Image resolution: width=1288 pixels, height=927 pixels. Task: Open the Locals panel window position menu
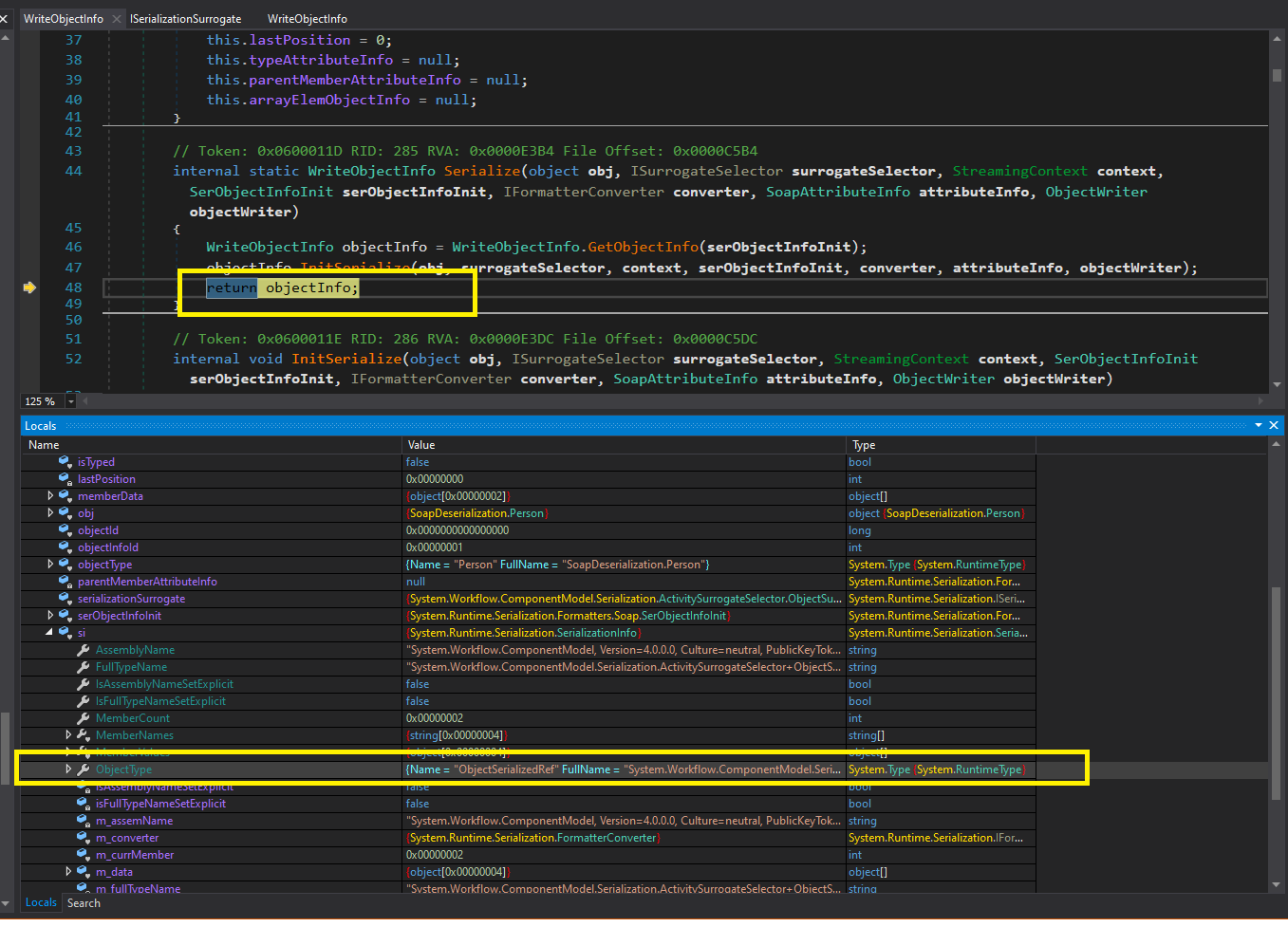click(x=1259, y=426)
